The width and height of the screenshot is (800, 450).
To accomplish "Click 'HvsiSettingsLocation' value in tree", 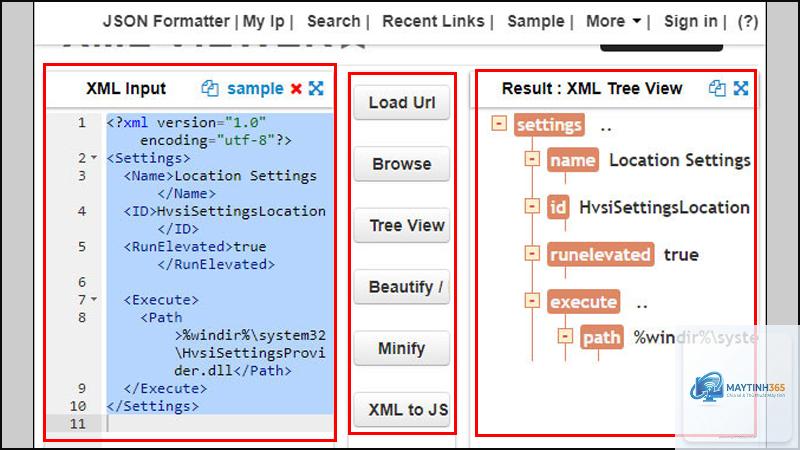I will tap(664, 208).
